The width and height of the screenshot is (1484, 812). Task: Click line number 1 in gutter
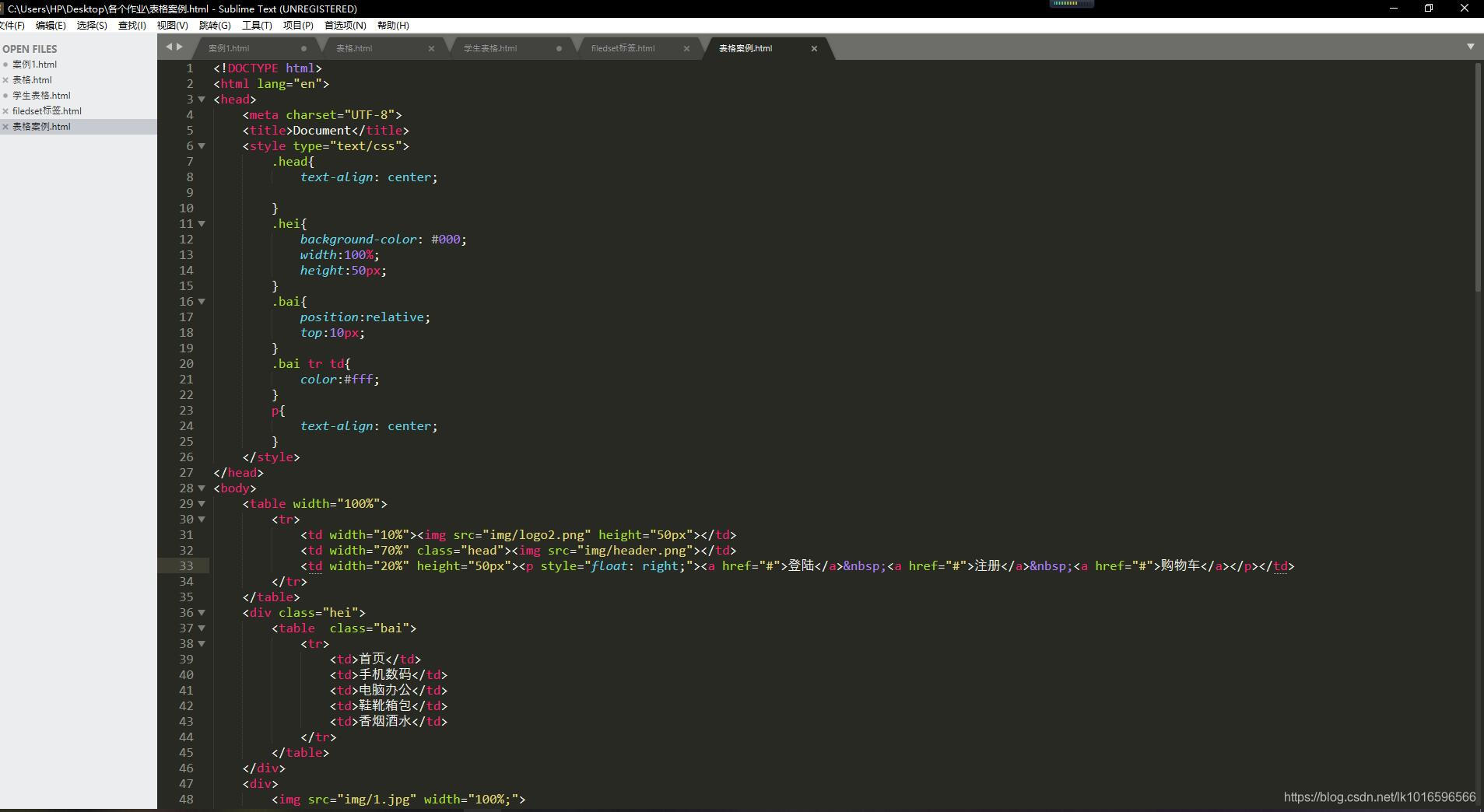[x=190, y=68]
